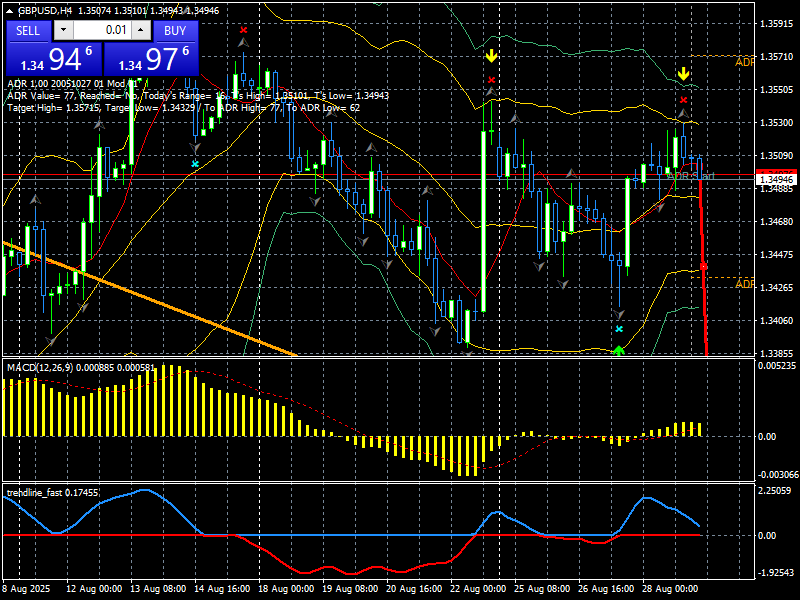Click the SELL button
This screenshot has width=800, height=600.
pyautogui.click(x=28, y=31)
